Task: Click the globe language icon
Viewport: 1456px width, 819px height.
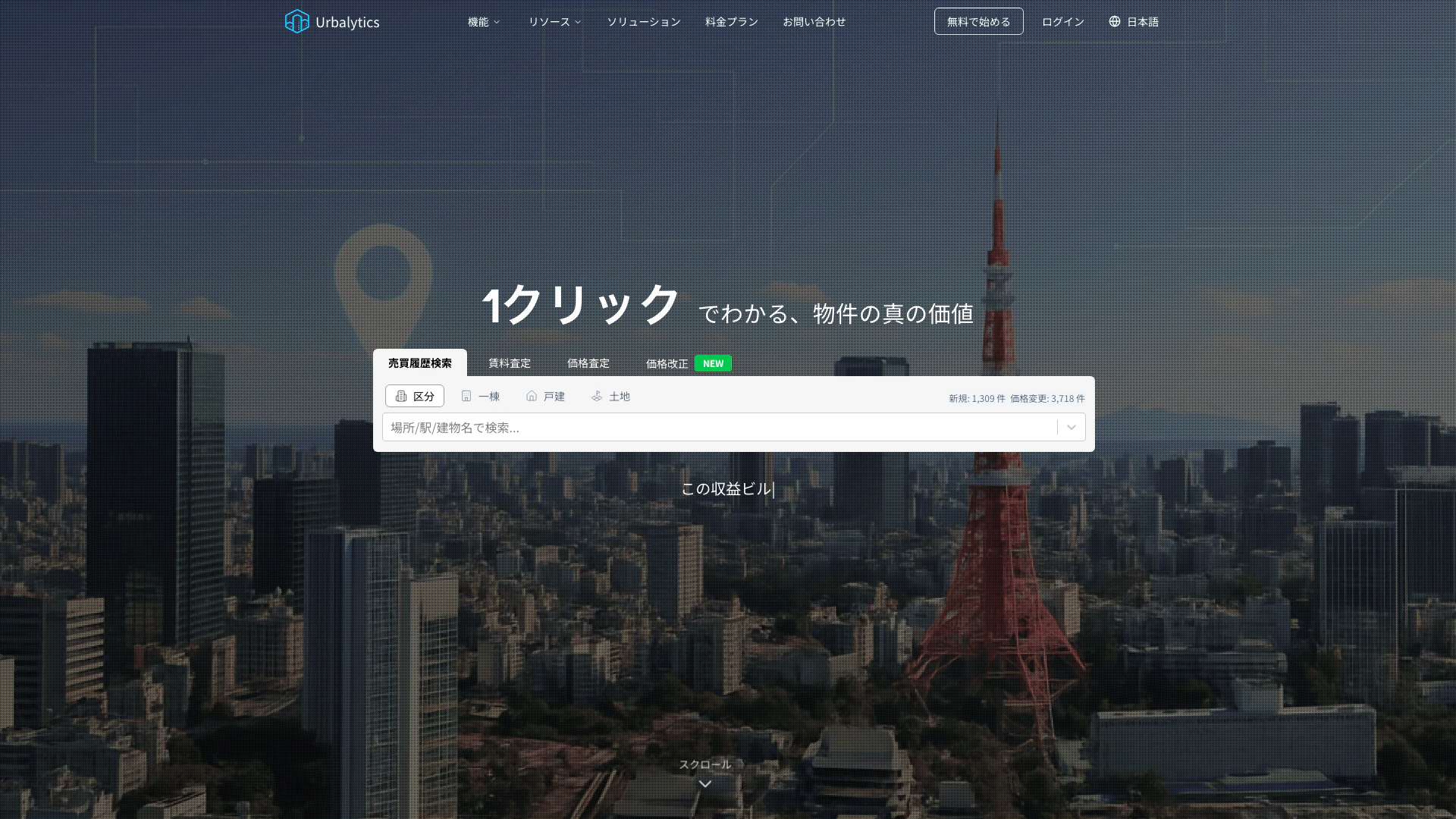Action: tap(1114, 21)
